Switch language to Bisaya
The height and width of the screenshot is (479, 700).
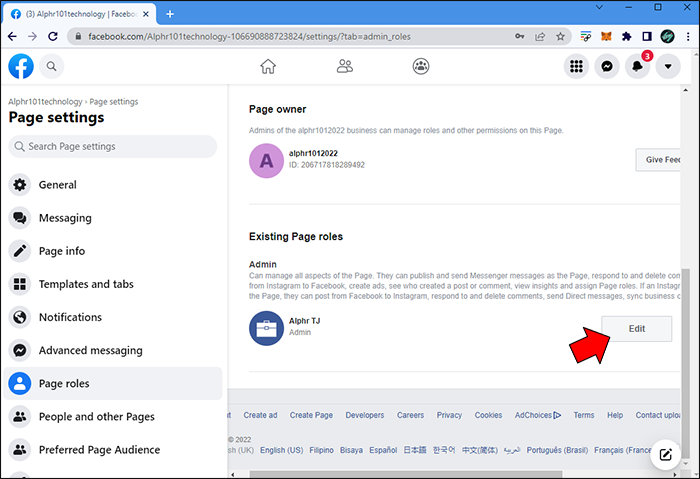pyautogui.click(x=351, y=450)
